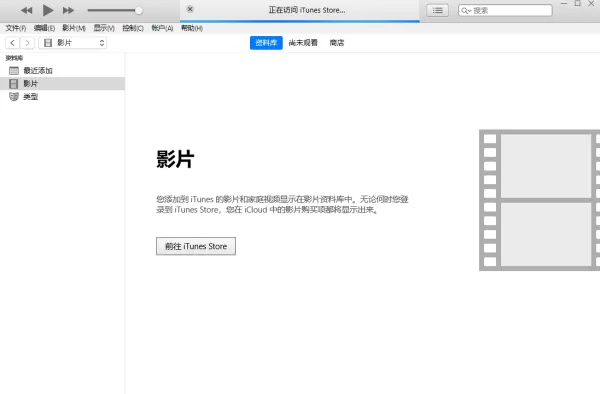Viewport: 600px width, 394px height.
Task: Open the 帮助(H) menu
Action: tap(192, 28)
